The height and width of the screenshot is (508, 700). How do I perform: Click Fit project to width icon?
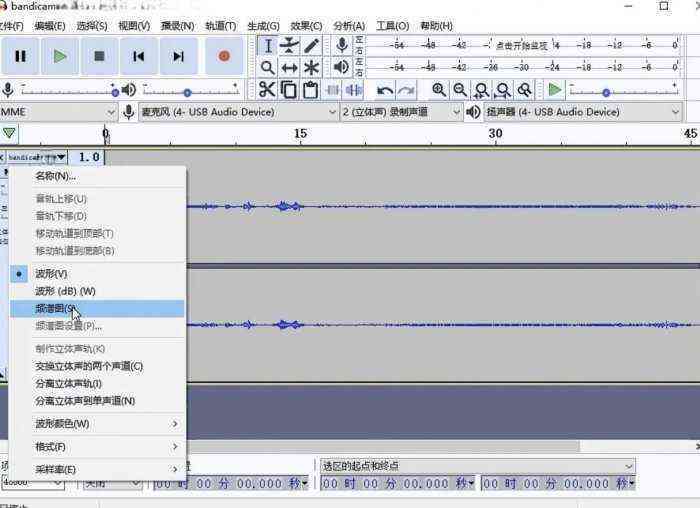tap(503, 90)
